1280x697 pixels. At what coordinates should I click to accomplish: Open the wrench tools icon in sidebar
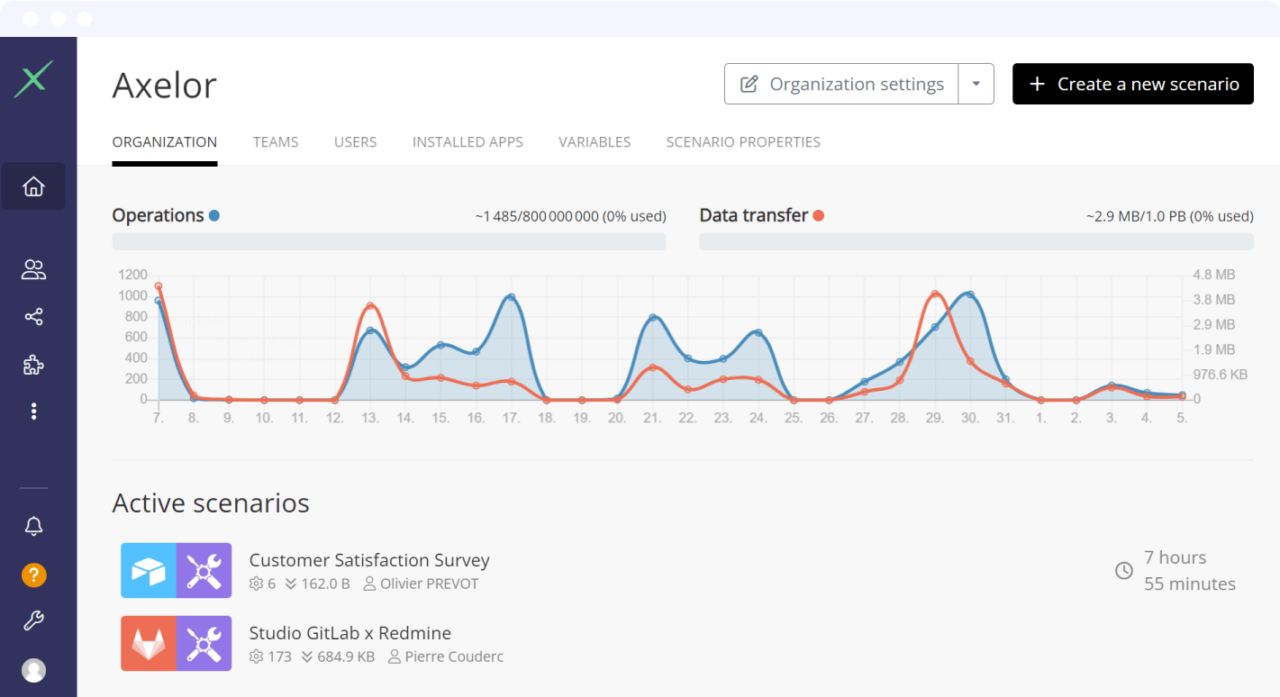pos(34,622)
